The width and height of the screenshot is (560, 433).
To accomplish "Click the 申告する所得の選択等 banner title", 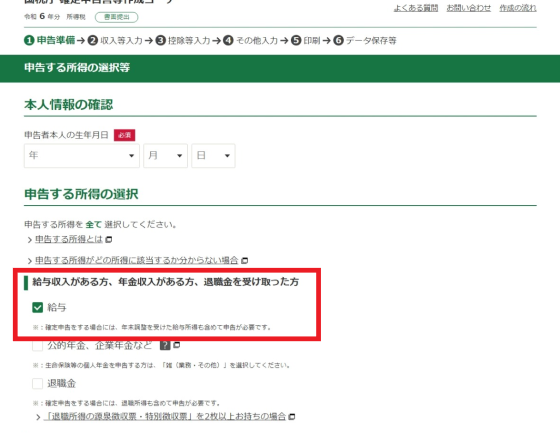I will [77, 68].
